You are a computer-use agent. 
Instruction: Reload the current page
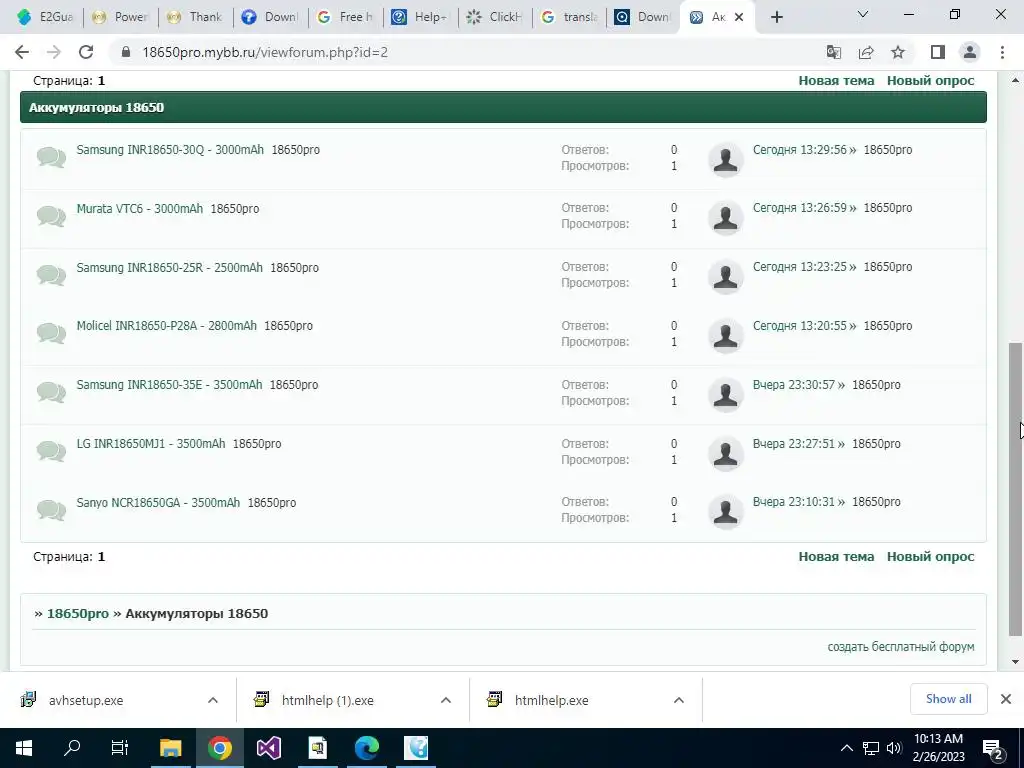(86, 52)
